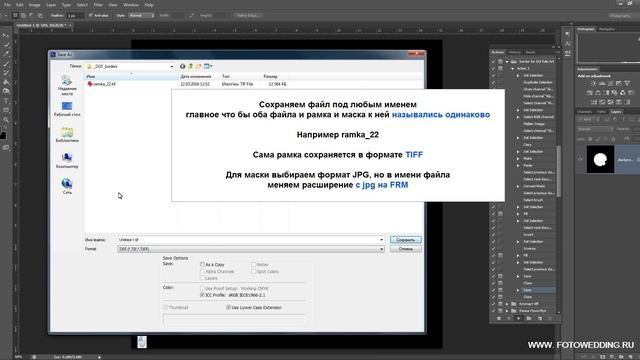This screenshot has height=360, width=640.
Task: Add Levels adjustment icon
Action: click(602, 83)
